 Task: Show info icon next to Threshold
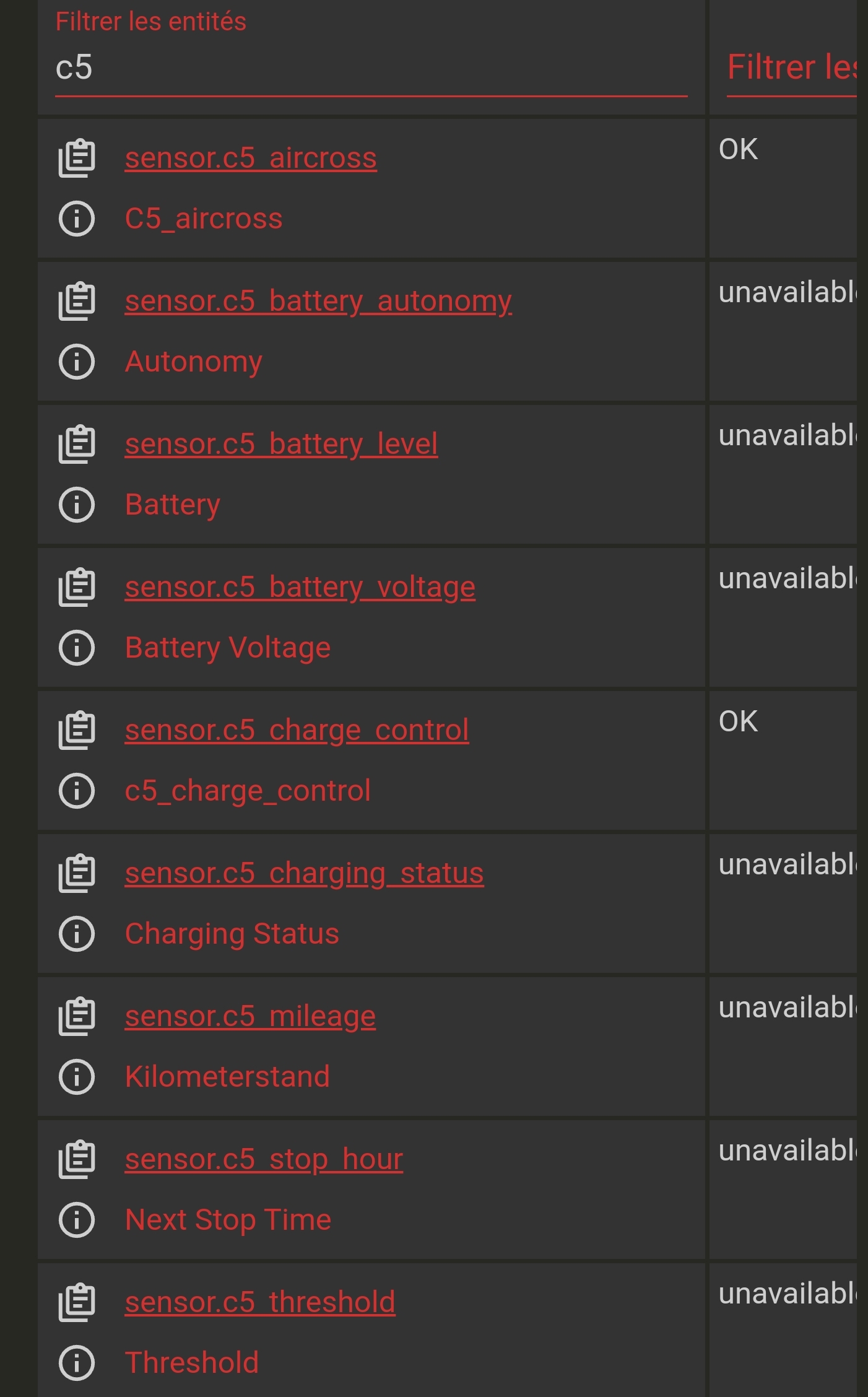point(77,1363)
